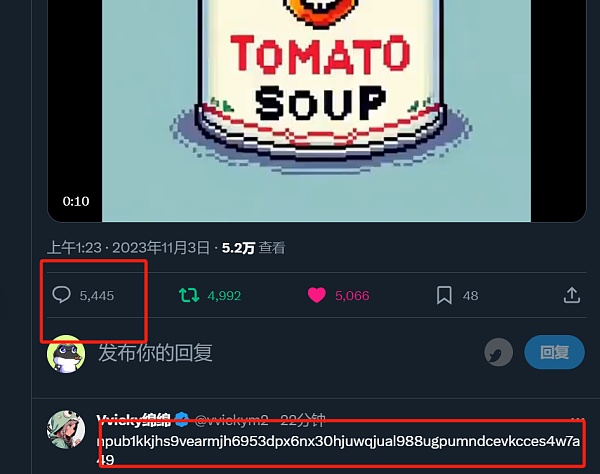Viewport: 600px width, 474px height.
Task: Expand the reply's more options dots
Action: [579, 420]
